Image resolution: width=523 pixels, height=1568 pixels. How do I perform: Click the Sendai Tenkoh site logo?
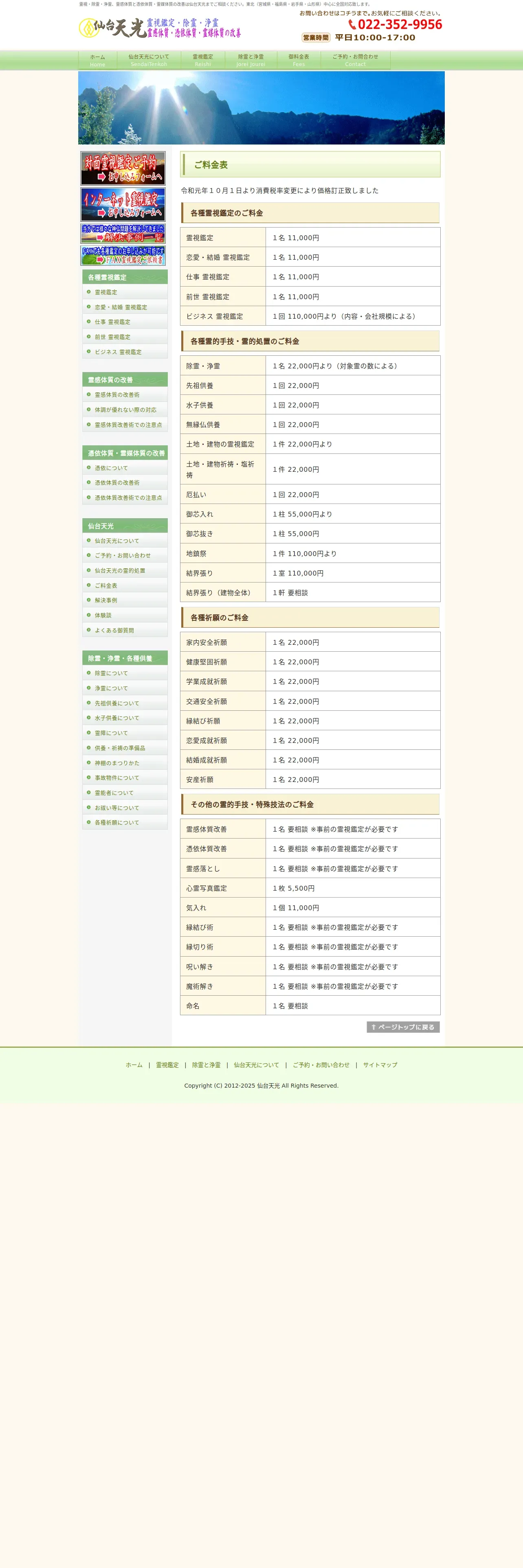click(x=160, y=27)
